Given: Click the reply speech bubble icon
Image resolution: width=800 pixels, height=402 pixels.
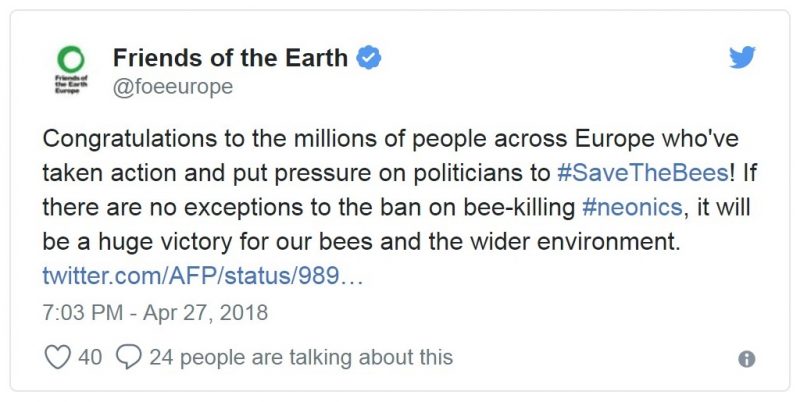Looking at the screenshot, I should click(129, 357).
